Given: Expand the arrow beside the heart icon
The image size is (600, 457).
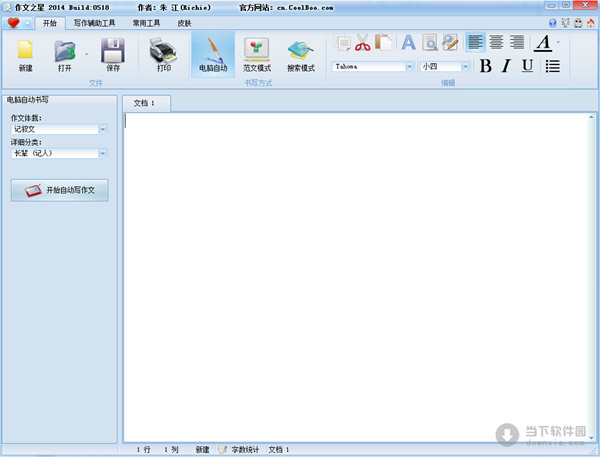Looking at the screenshot, I should click(x=28, y=24).
